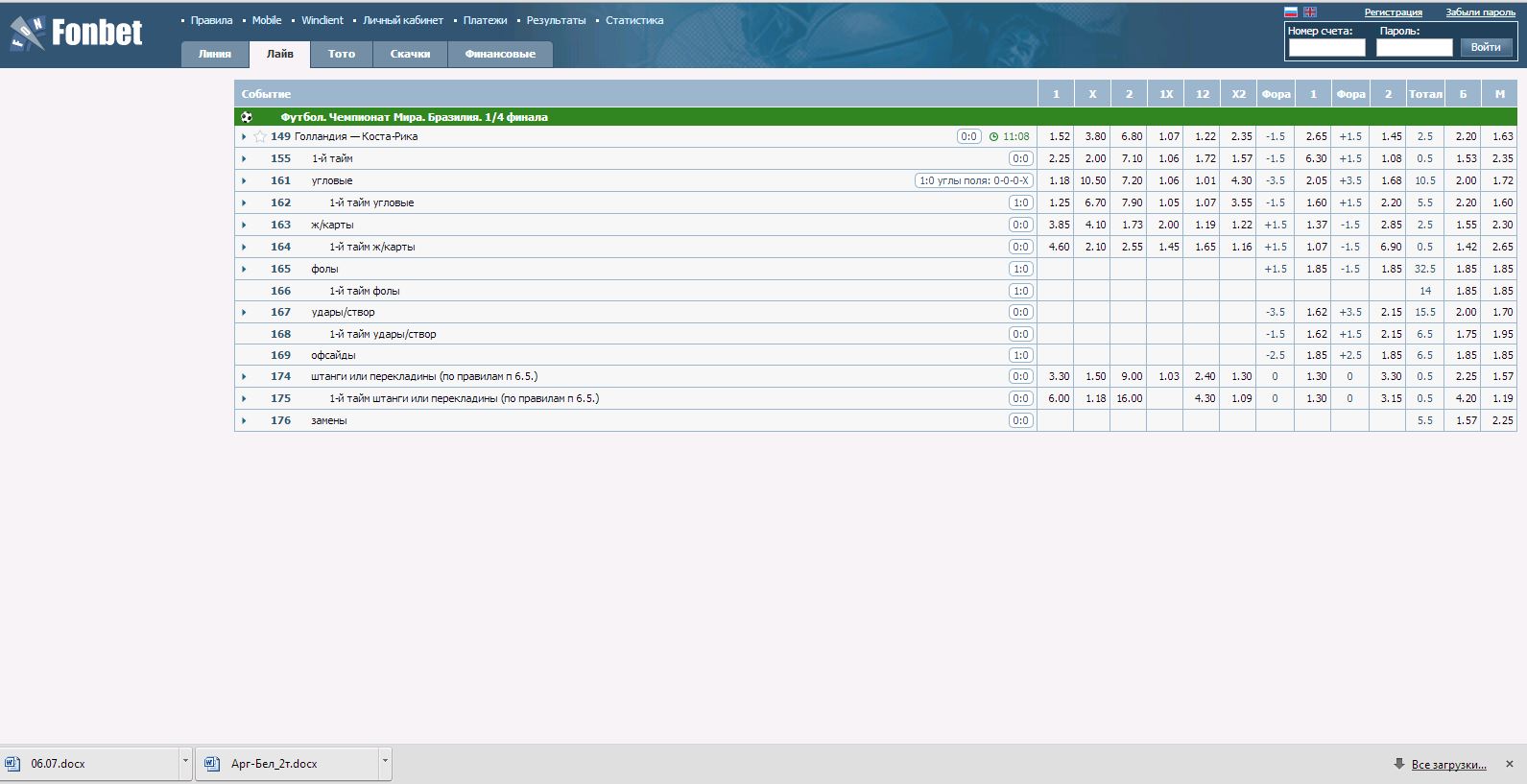Open the dropdown arrow for 06.07.docx download
The image size is (1527, 784).
click(x=185, y=764)
